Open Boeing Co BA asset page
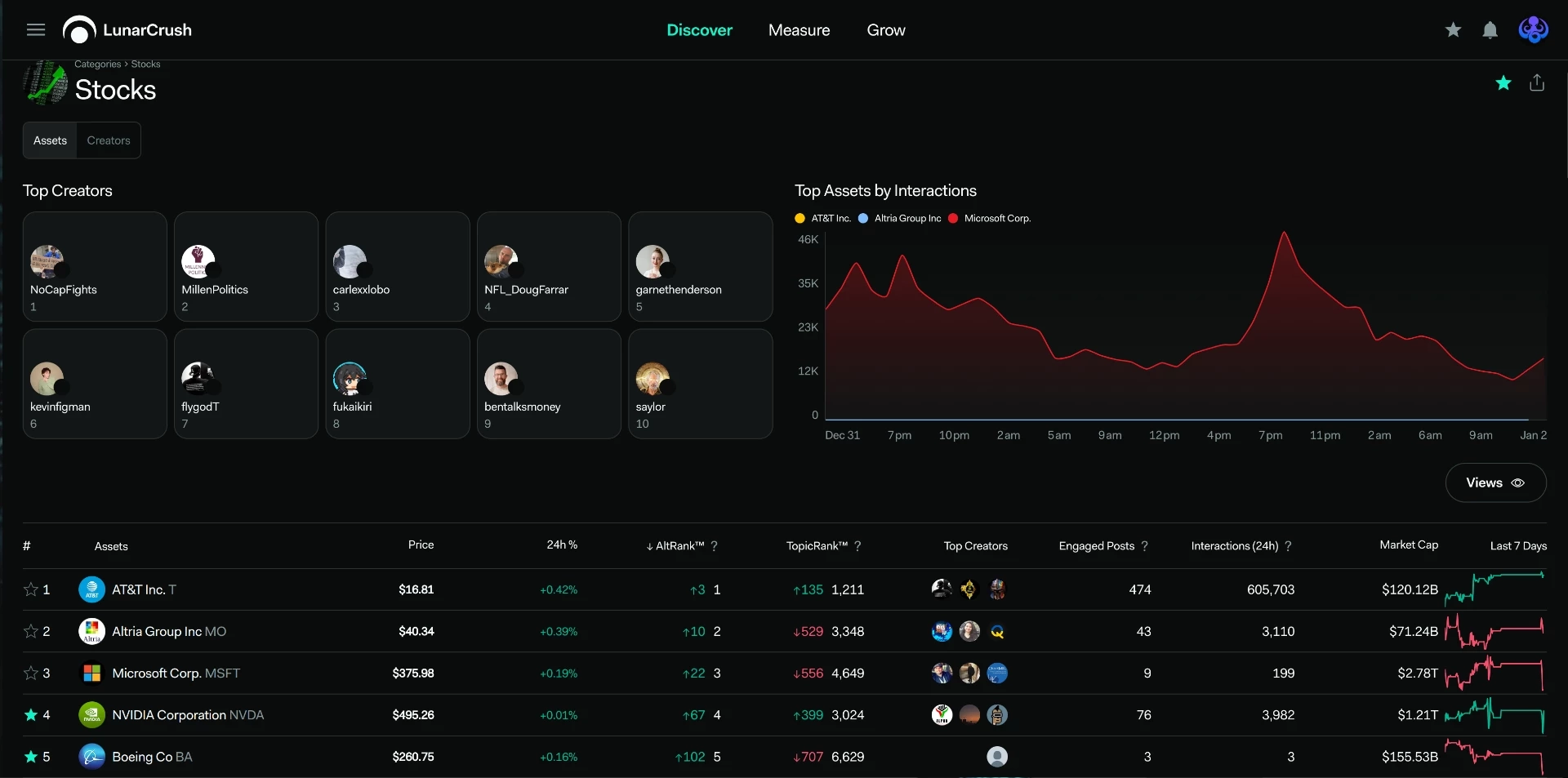Viewport: 1568px width, 778px height. 152,757
